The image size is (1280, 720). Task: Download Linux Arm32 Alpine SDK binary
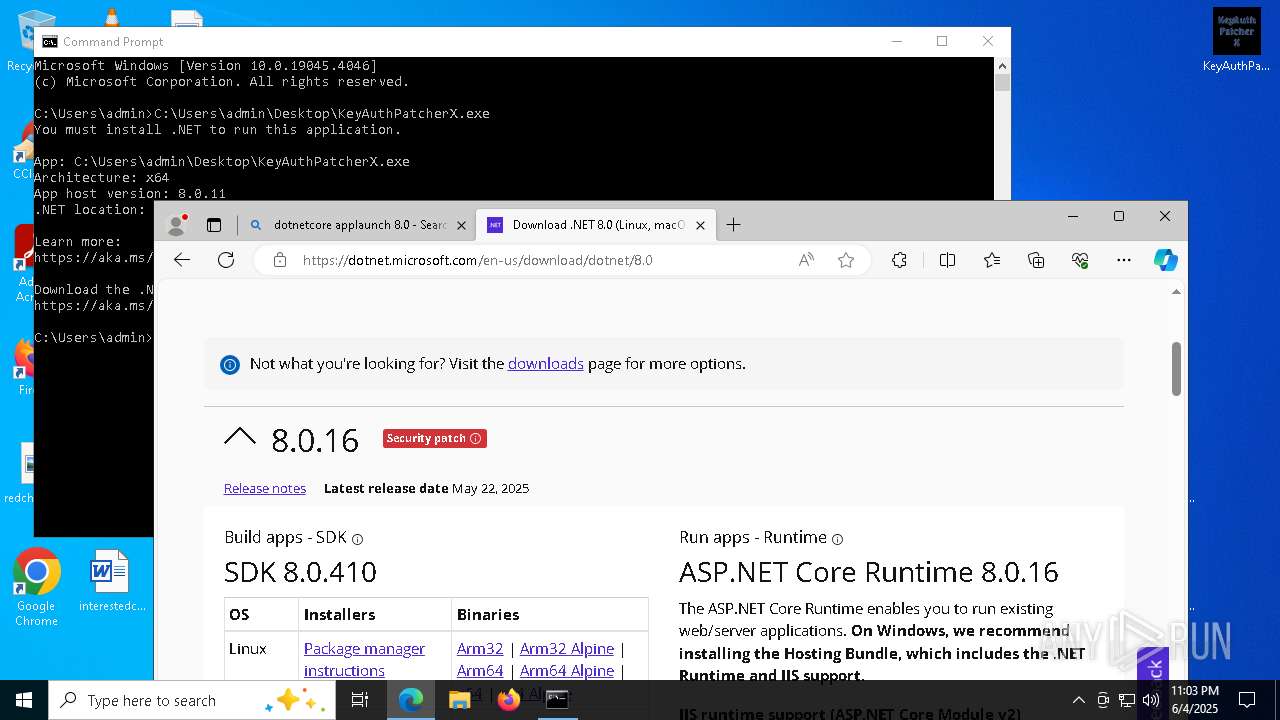tap(567, 649)
